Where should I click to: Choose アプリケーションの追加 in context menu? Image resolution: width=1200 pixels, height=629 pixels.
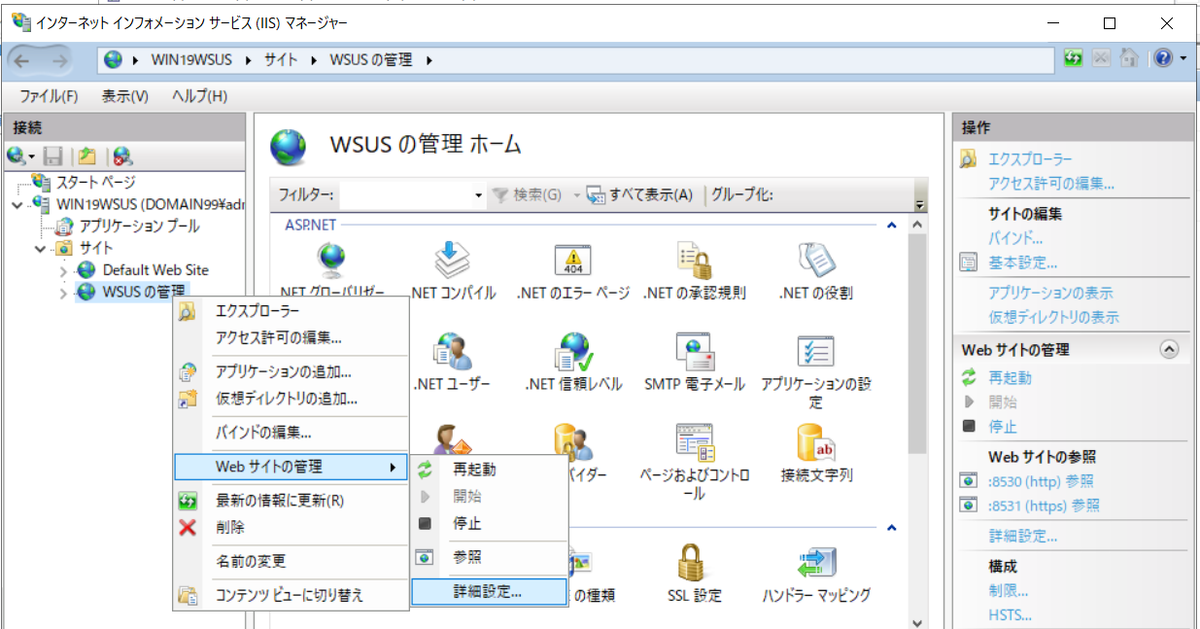point(292,372)
